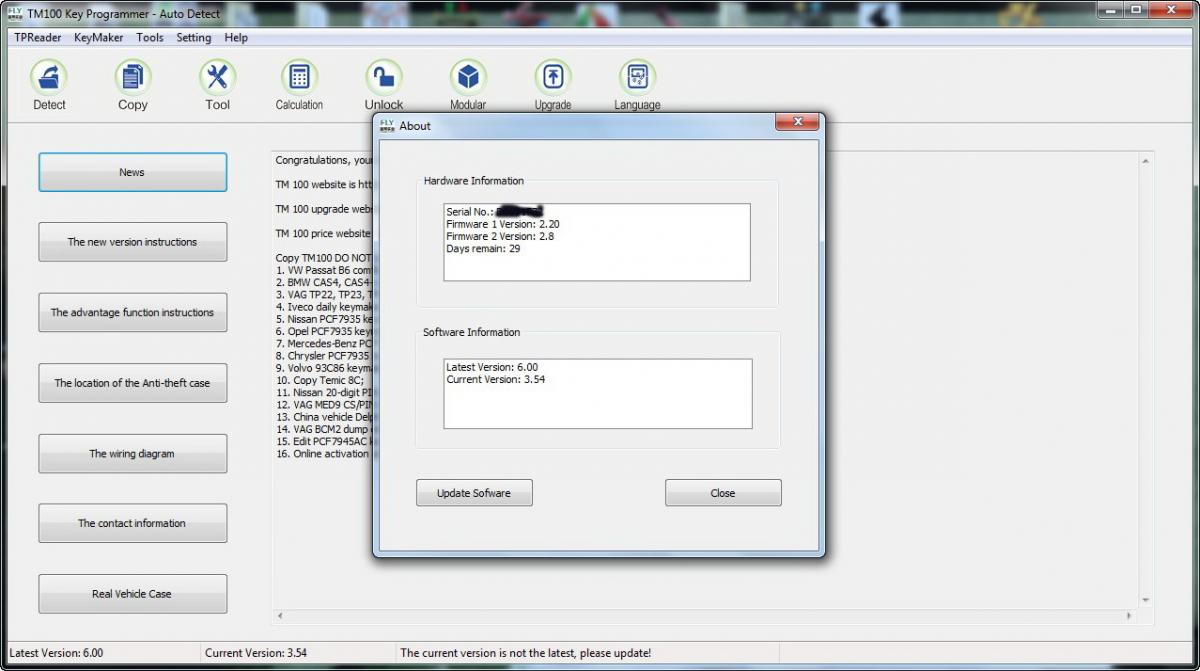
Task: Click news line '2. BMW CAS4'
Action: coord(324,282)
